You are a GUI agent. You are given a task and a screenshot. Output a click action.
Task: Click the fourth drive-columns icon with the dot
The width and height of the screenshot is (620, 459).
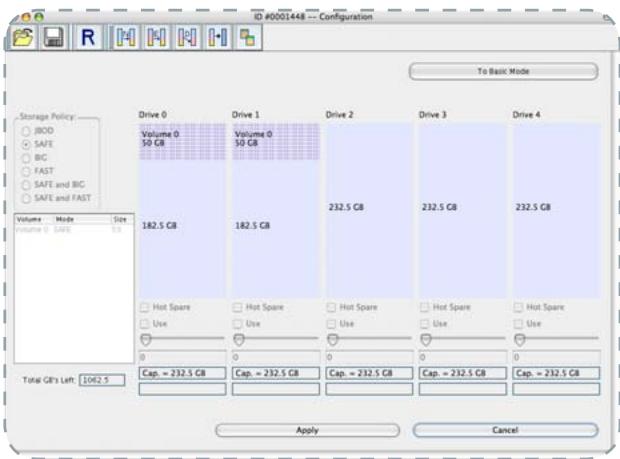217,38
